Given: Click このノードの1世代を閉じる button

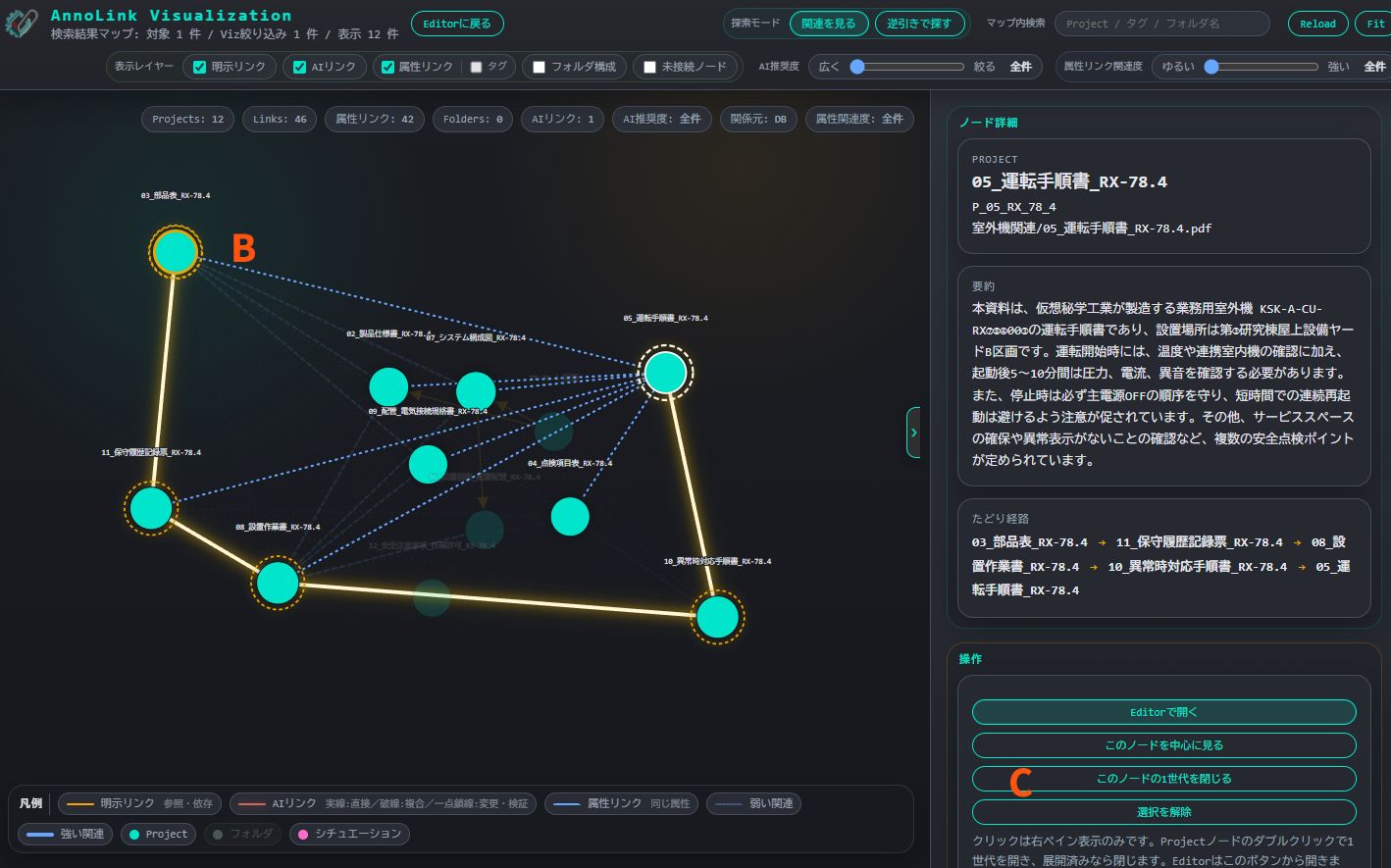Looking at the screenshot, I should pos(1163,779).
